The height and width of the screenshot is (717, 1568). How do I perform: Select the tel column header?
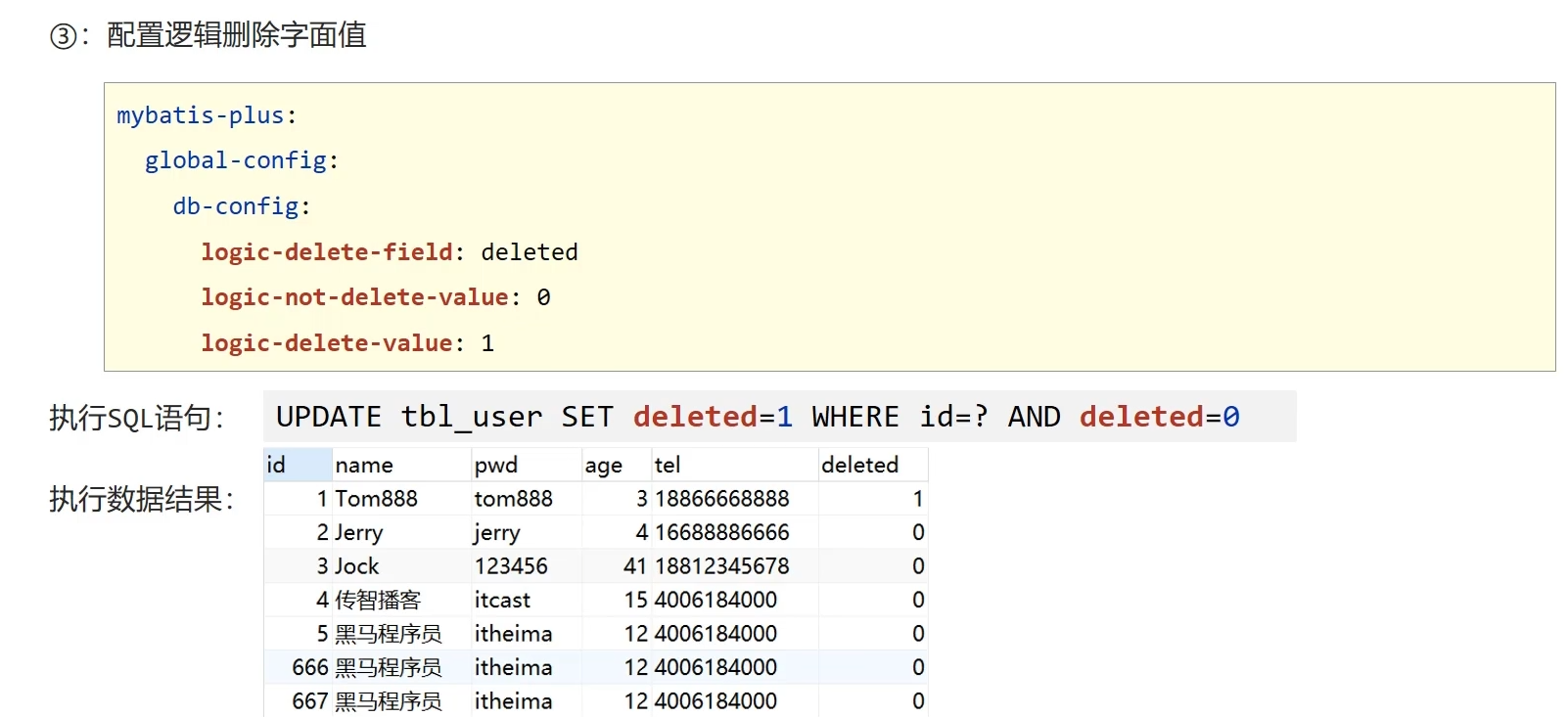[735, 465]
